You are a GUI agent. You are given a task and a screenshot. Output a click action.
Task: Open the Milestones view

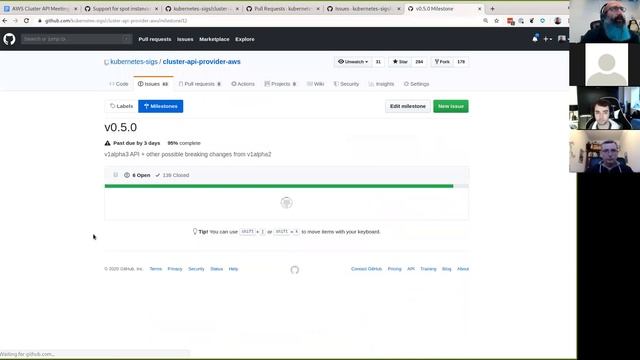[x=161, y=106]
